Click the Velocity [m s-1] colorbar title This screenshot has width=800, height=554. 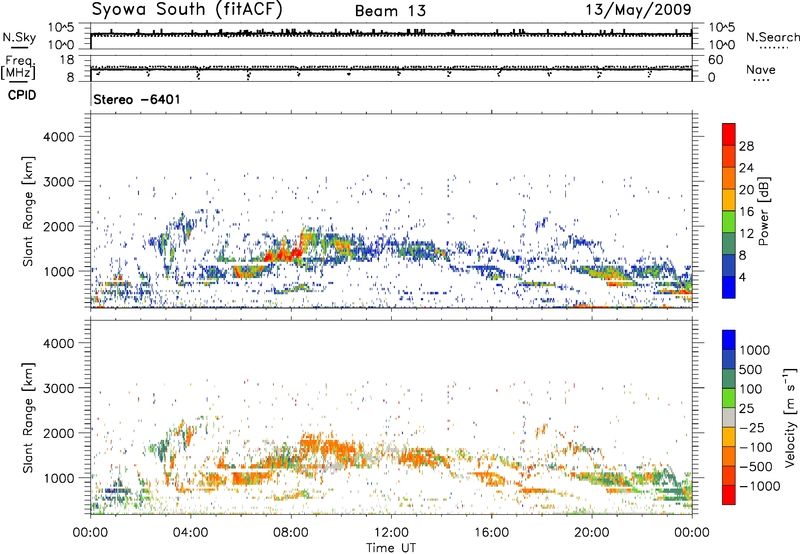pyautogui.click(x=790, y=417)
